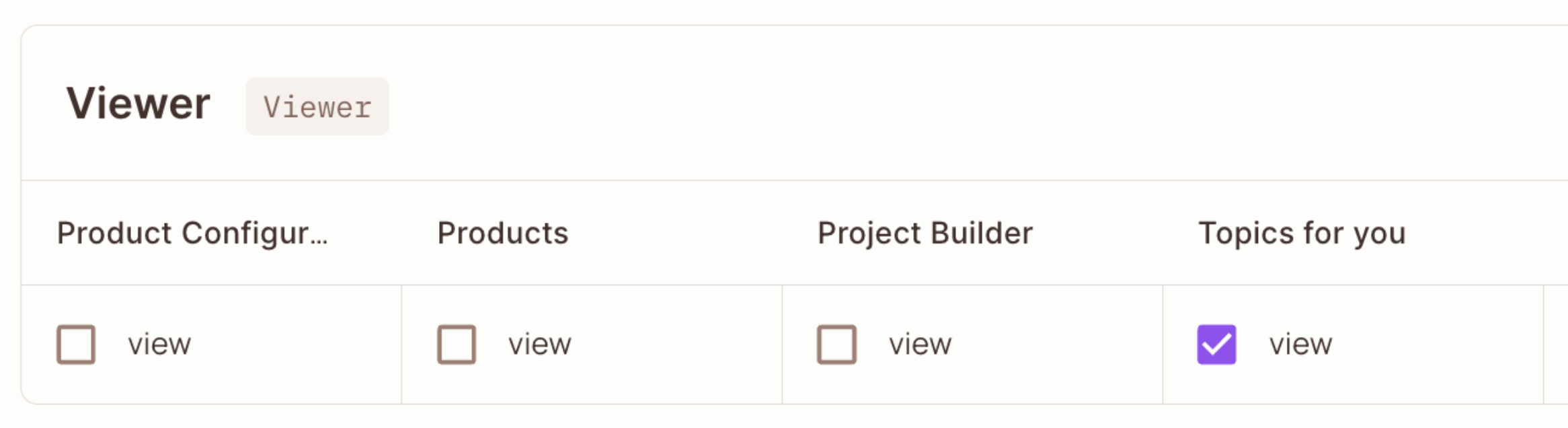Click the view label under Product Configurator

click(x=159, y=345)
